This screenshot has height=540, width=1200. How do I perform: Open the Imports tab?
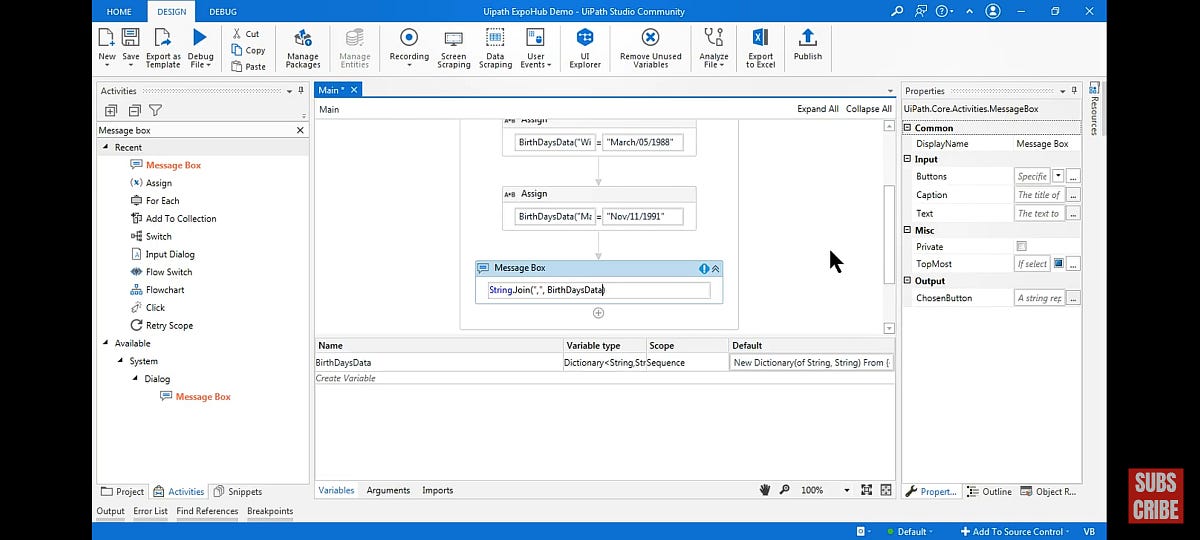437,490
